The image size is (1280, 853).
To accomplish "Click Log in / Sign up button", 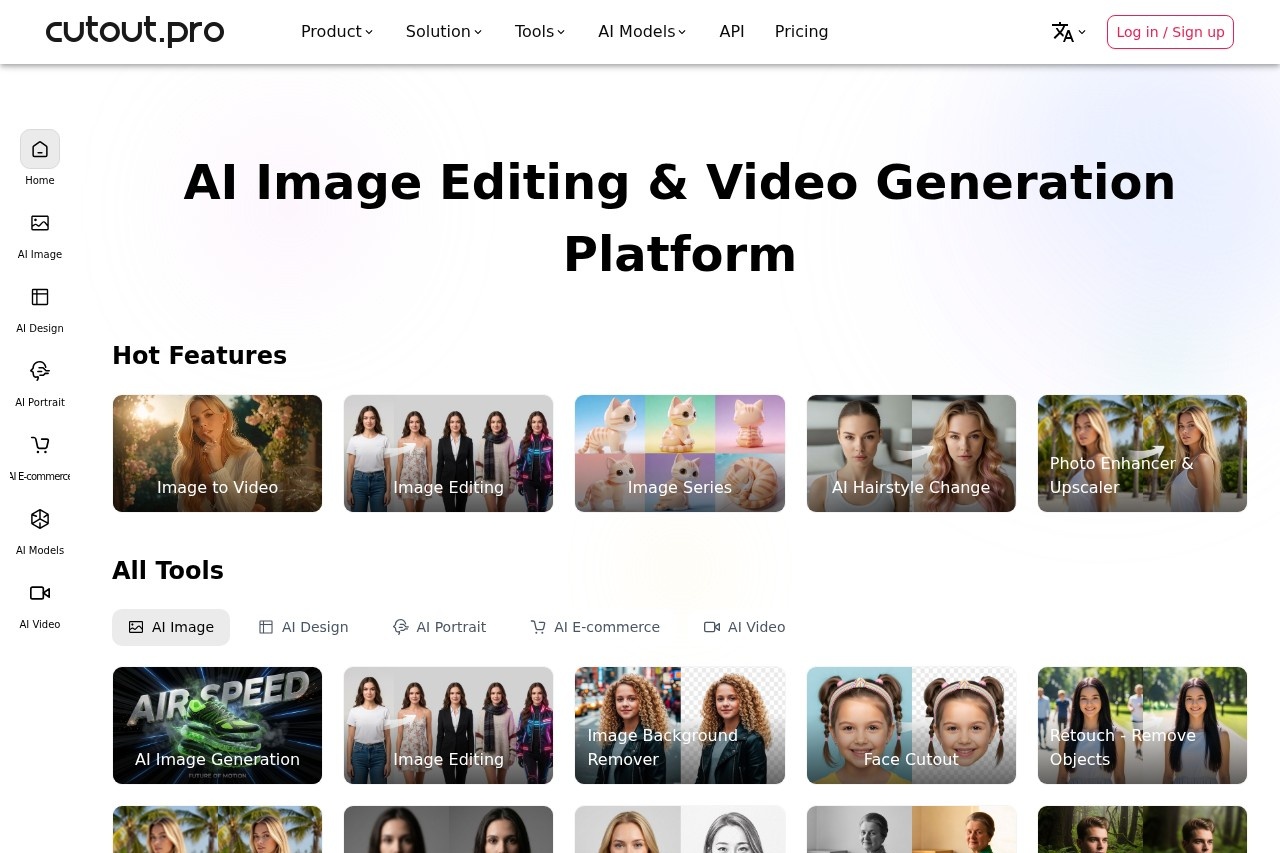I will point(1170,32).
